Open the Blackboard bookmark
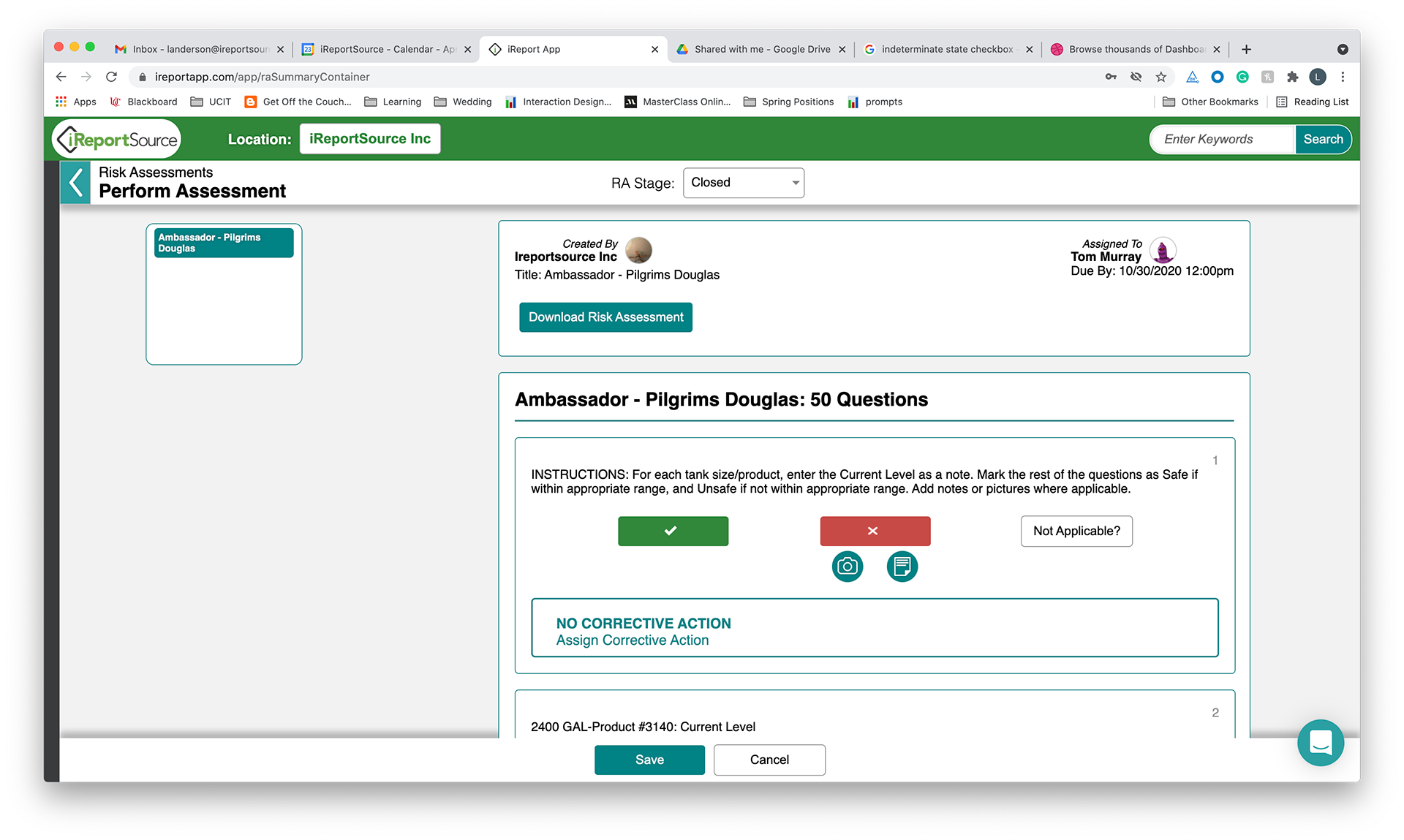Screen dimensions: 1404x840 pyautogui.click(x=143, y=102)
